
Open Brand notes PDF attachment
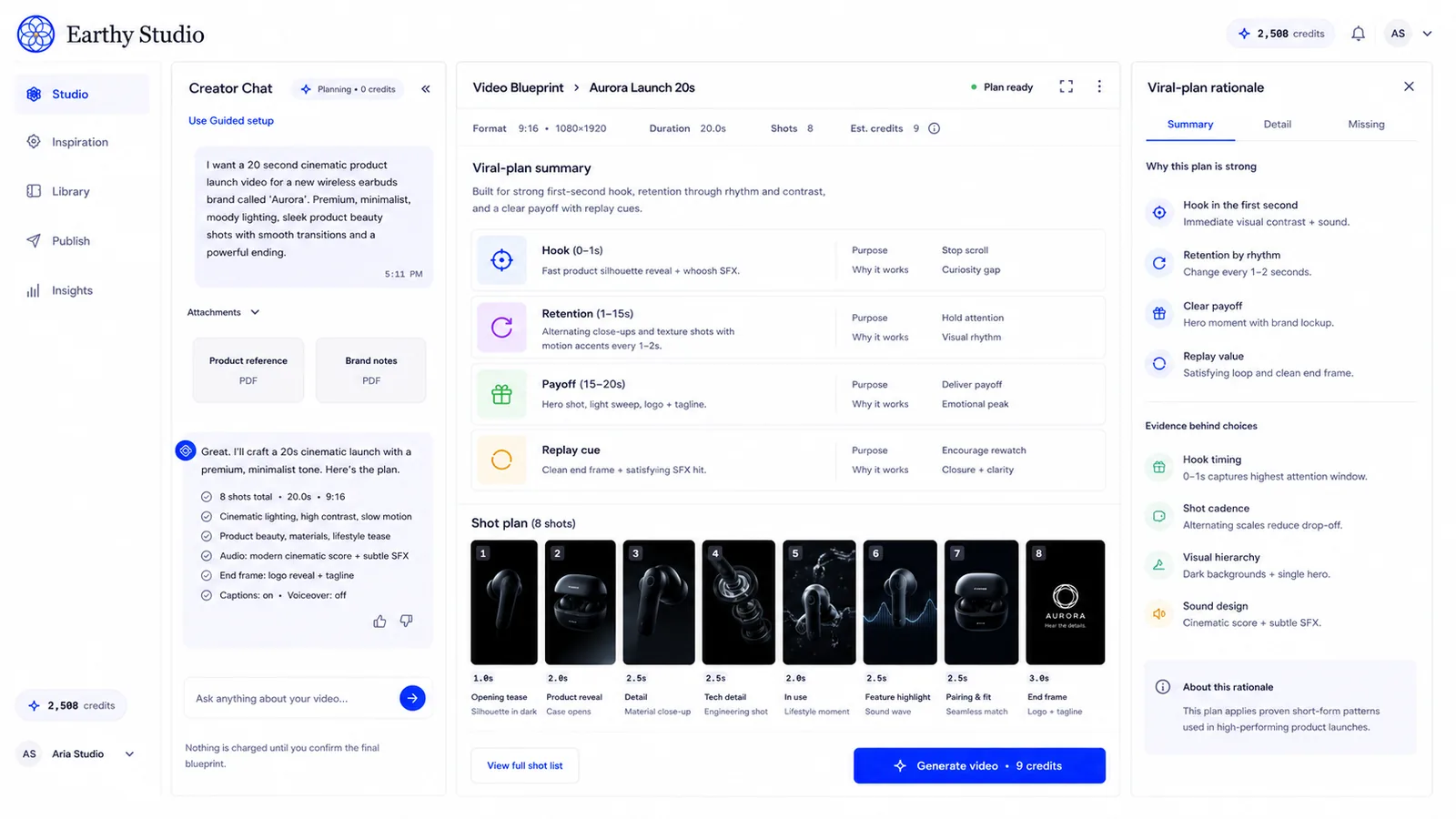tap(371, 370)
